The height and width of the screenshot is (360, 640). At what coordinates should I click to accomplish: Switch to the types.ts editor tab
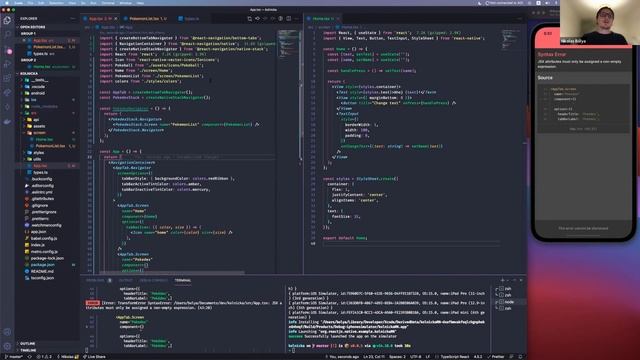point(189,19)
